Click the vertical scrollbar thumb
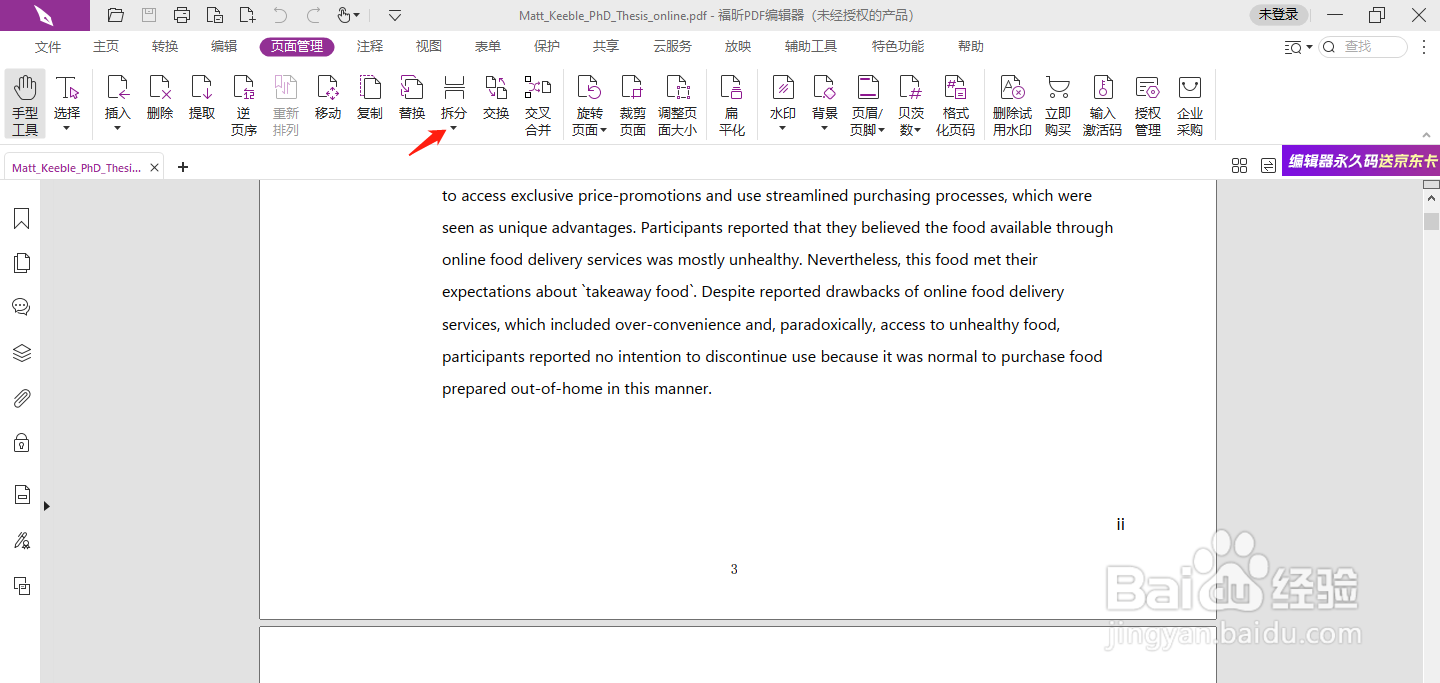1440x683 pixels. point(1431,220)
